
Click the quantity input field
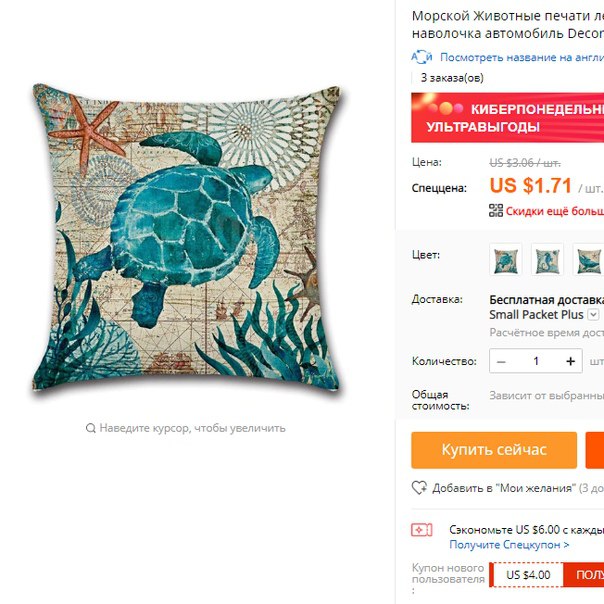click(x=536, y=361)
